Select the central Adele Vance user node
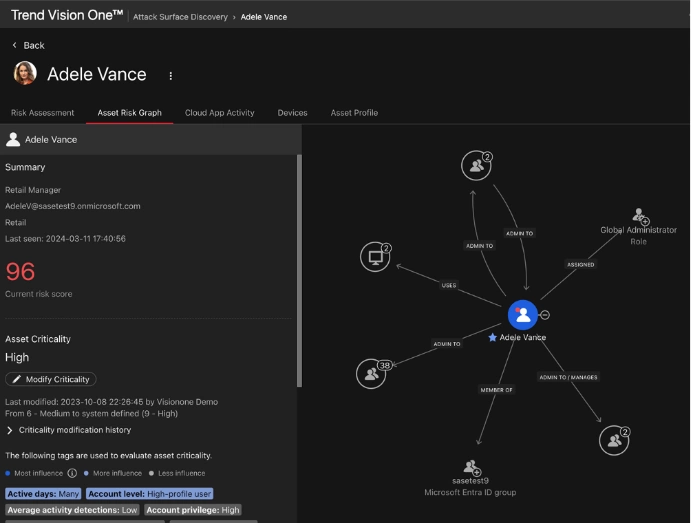691x523 pixels. pos(522,314)
